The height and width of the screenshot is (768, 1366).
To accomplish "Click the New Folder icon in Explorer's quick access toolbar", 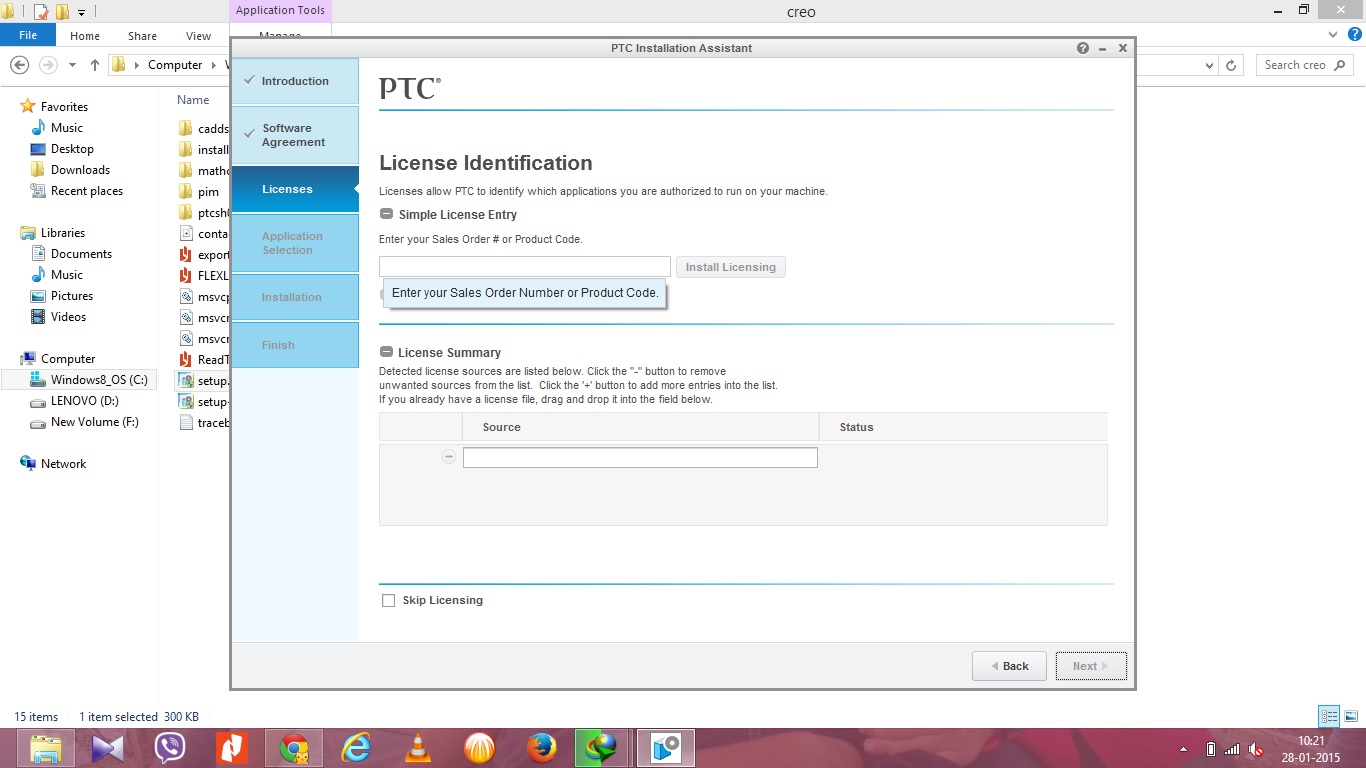I will [x=62, y=12].
